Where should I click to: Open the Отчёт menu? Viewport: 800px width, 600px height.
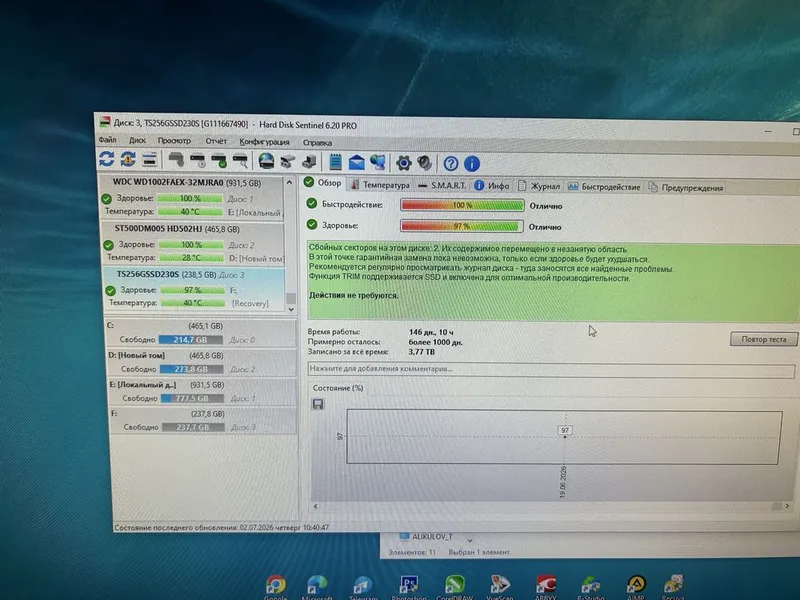point(216,141)
